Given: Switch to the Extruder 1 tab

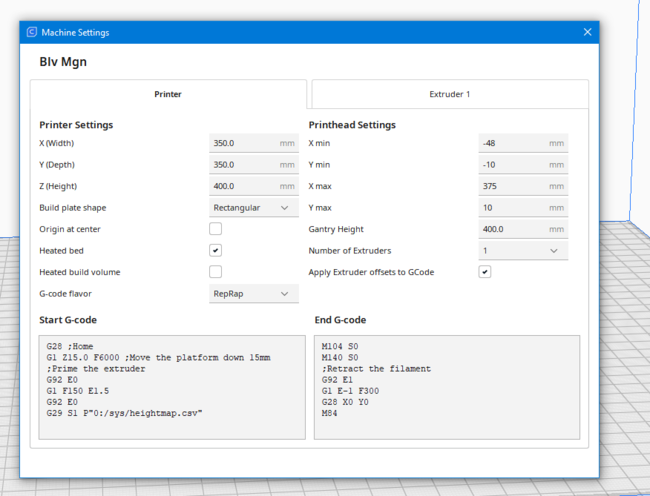Looking at the screenshot, I should (x=449, y=94).
